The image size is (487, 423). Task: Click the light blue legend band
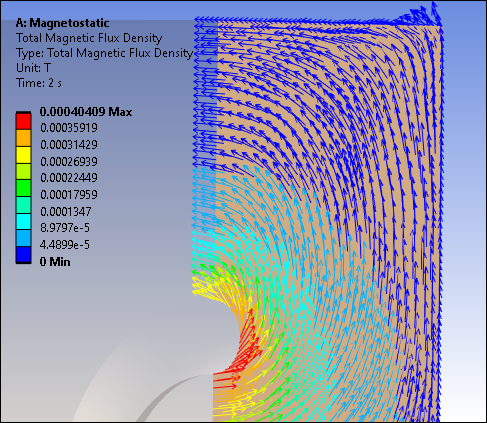pyautogui.click(x=23, y=238)
